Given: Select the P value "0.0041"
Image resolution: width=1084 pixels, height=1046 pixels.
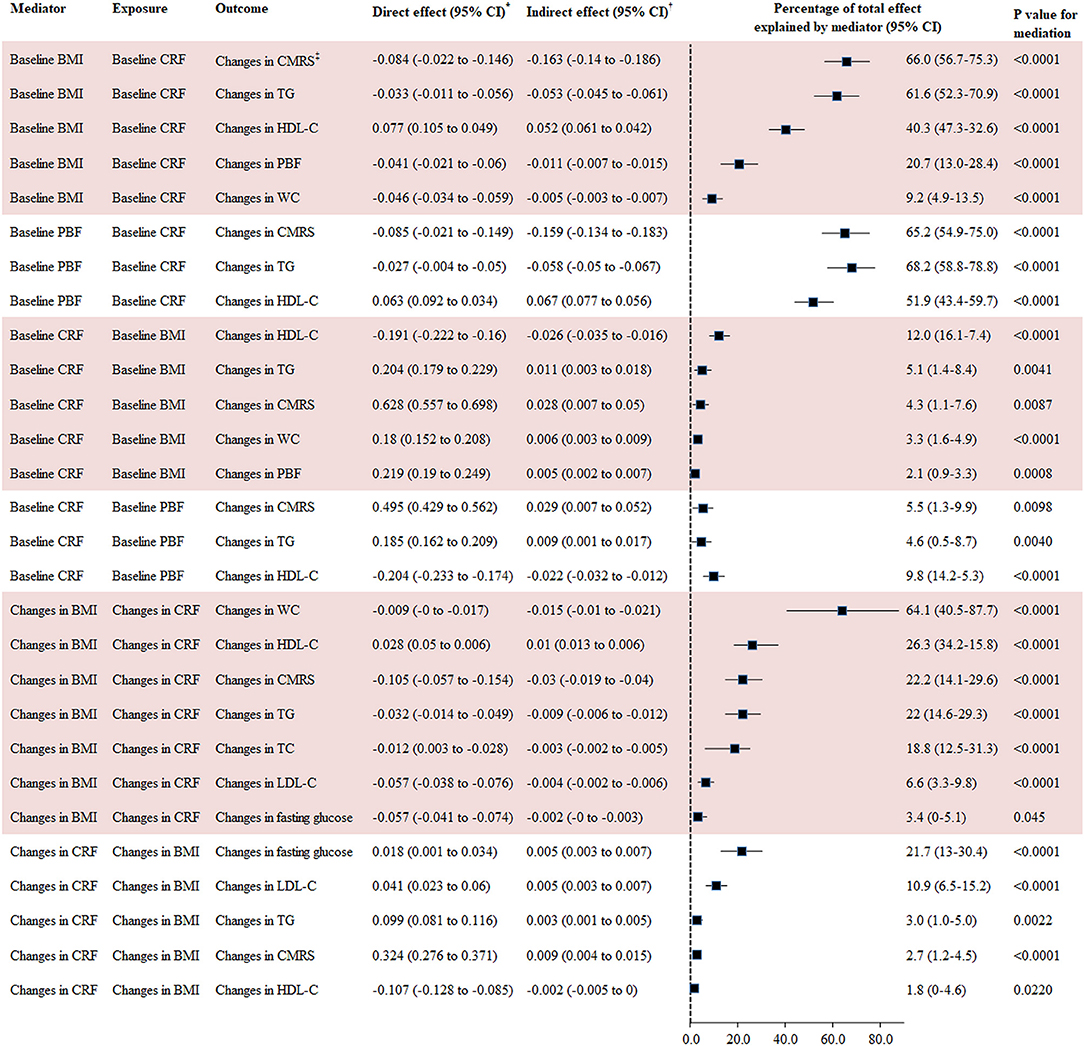Looking at the screenshot, I should point(1033,370).
